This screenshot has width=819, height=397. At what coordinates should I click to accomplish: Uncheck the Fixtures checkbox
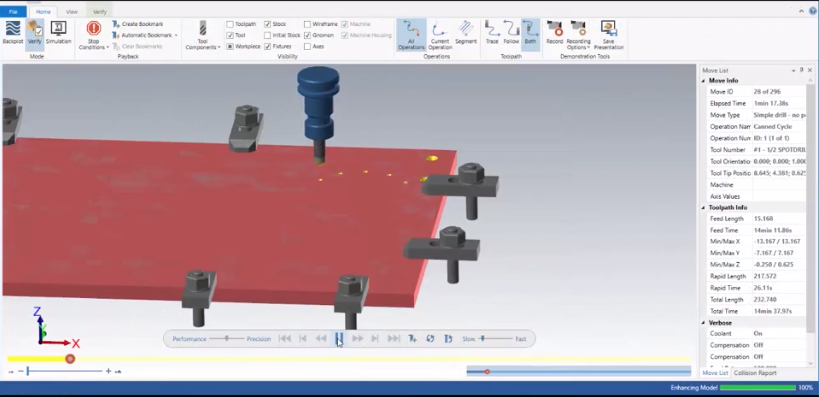pyautogui.click(x=267, y=46)
